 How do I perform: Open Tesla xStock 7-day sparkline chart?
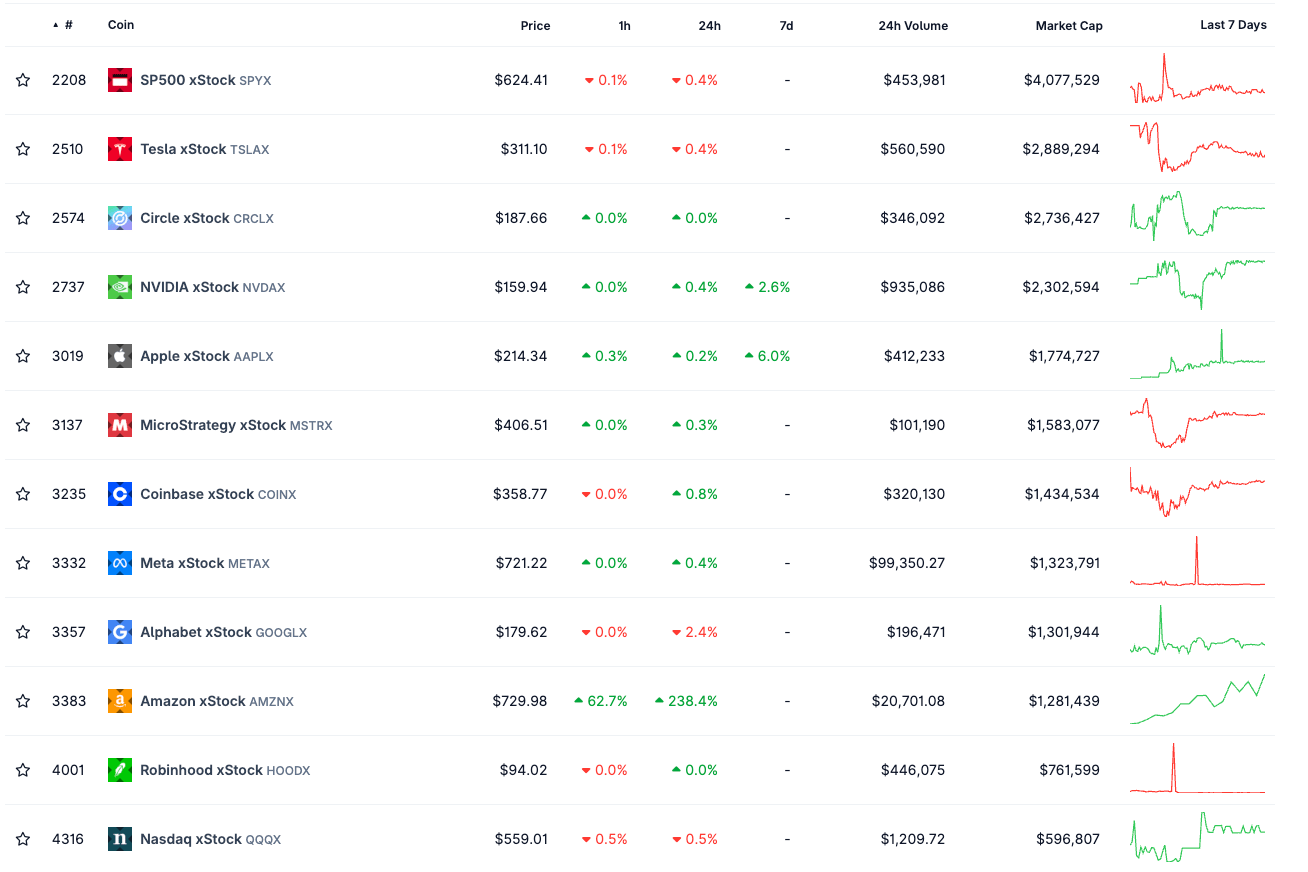1197,148
